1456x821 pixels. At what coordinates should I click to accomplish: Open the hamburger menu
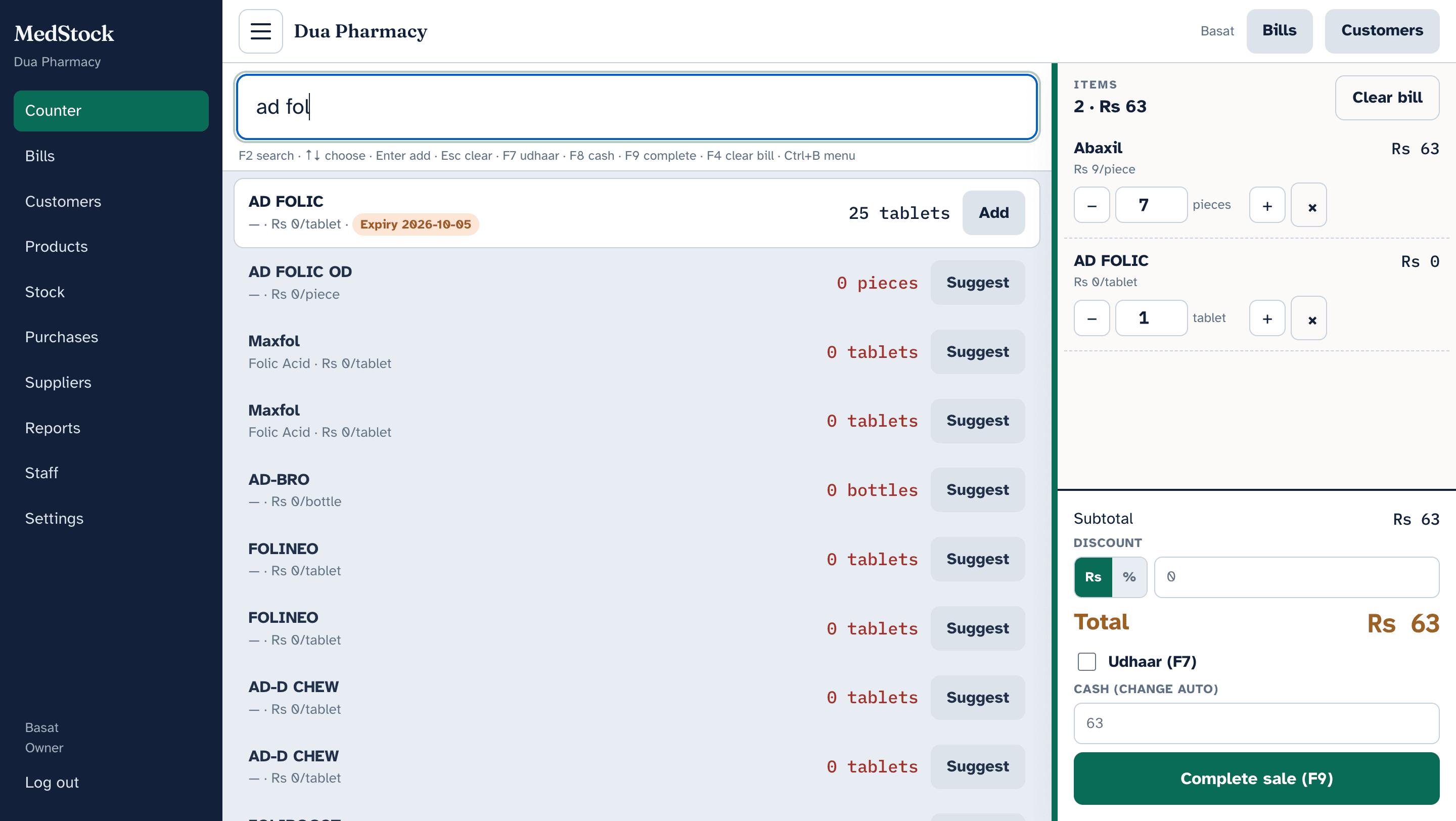click(x=260, y=31)
